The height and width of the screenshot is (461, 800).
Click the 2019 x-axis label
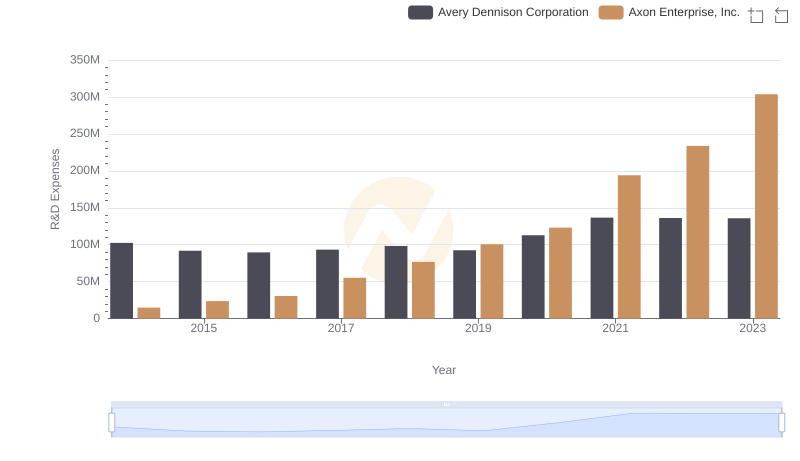pyautogui.click(x=478, y=328)
